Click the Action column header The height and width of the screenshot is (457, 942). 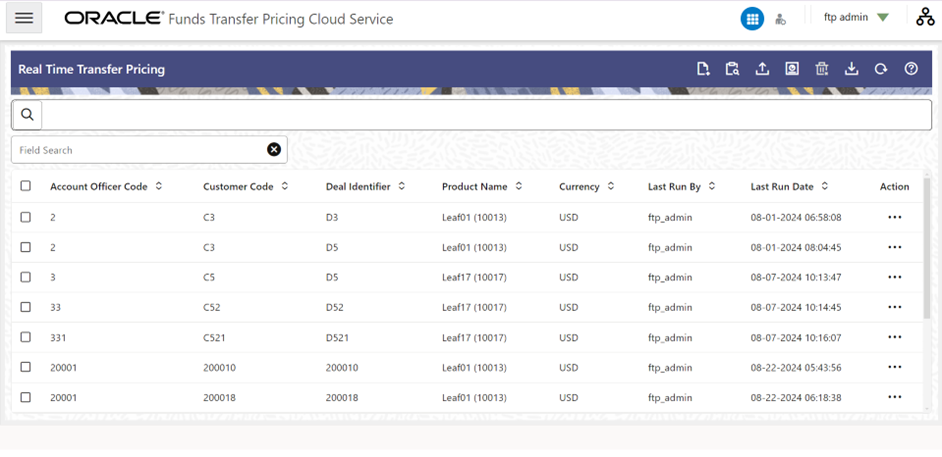point(895,187)
